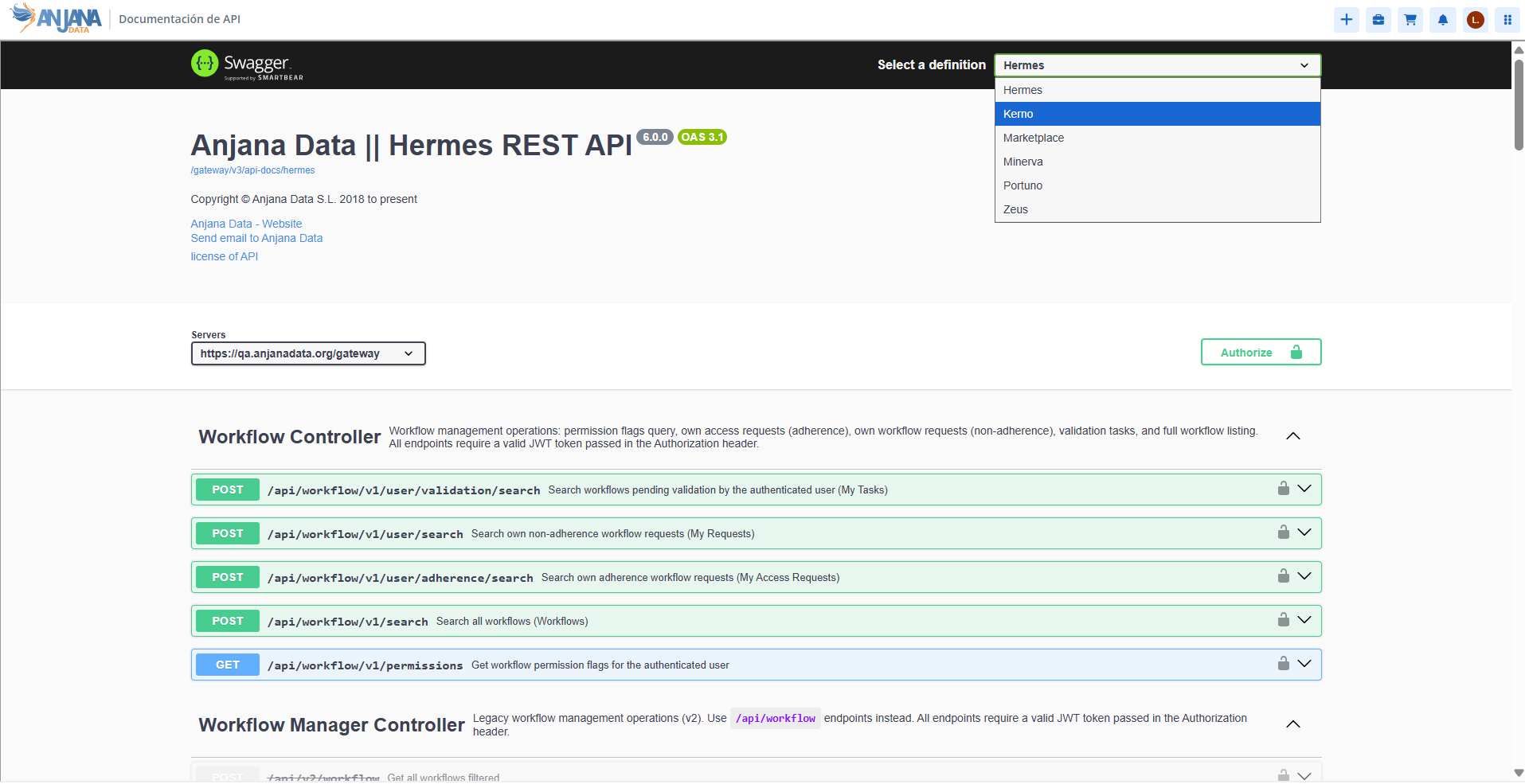The image size is (1525, 784).
Task: Expand the /api/workflow/v1/search endpoint chevron
Action: click(1304, 620)
